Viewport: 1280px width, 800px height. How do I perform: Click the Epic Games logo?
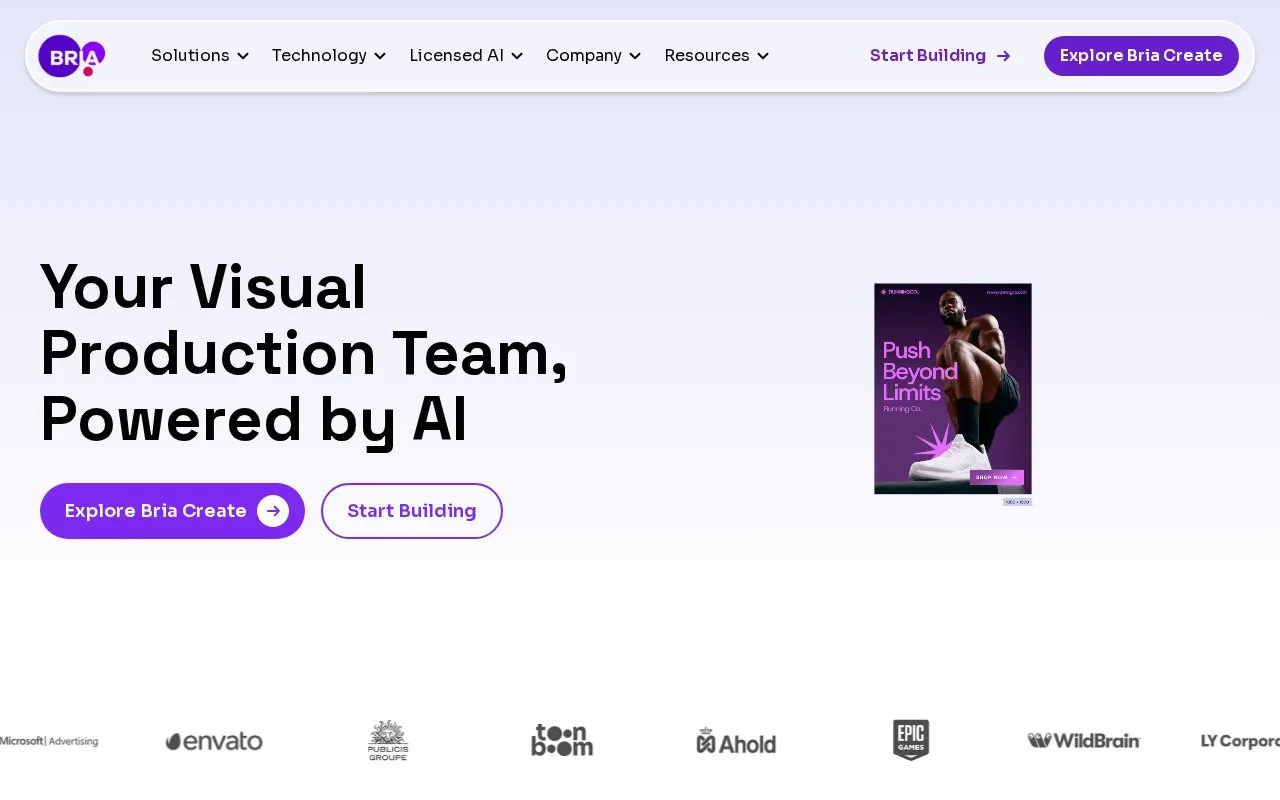click(x=911, y=740)
